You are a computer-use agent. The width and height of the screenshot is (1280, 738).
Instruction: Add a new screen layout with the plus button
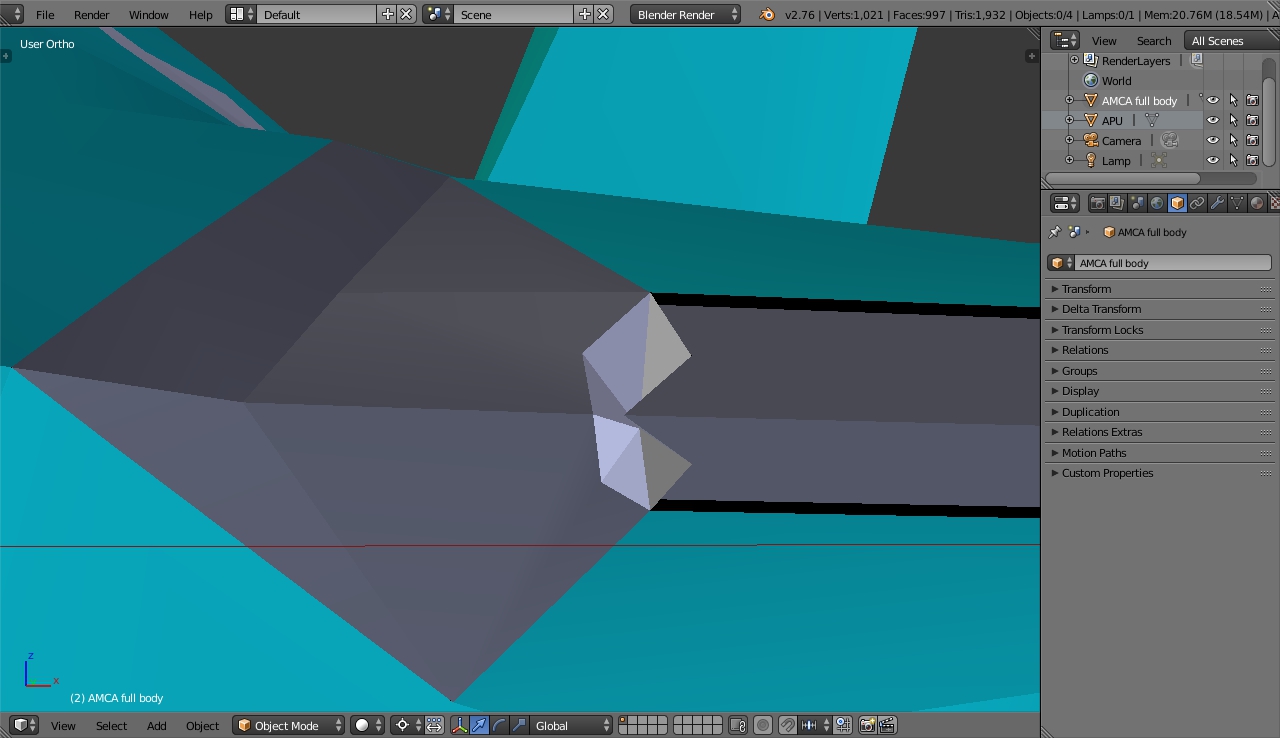click(x=388, y=14)
